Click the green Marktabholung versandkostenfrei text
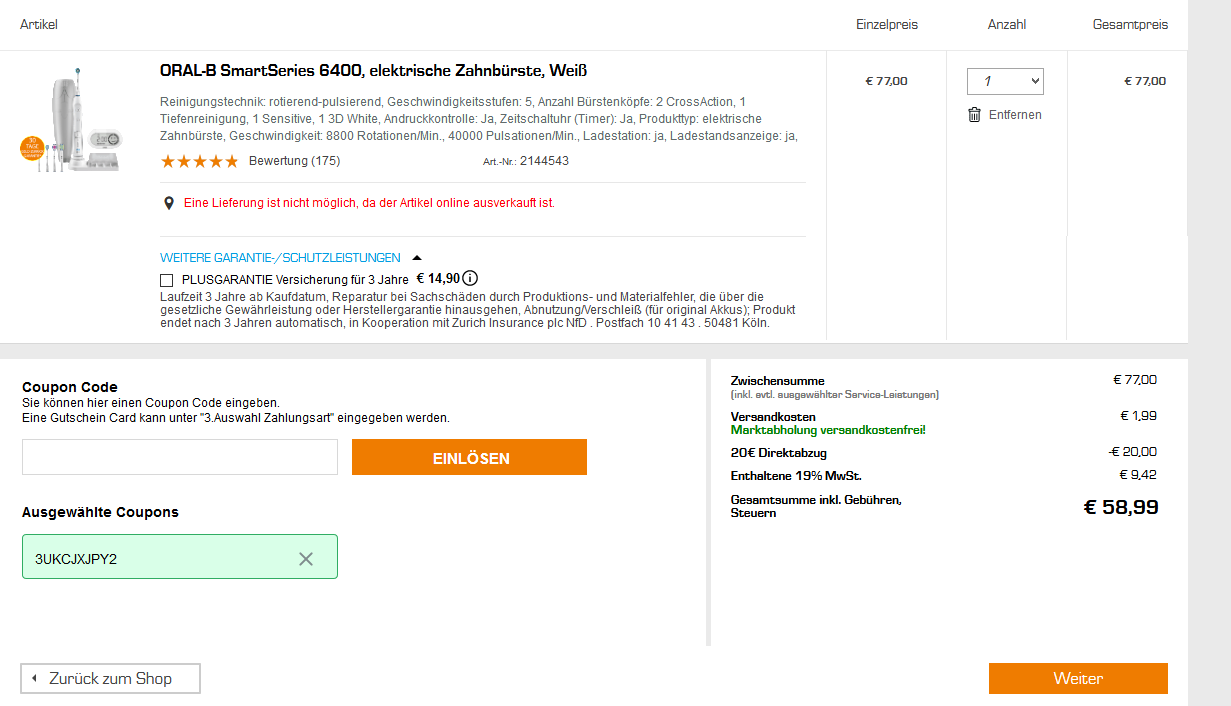The width and height of the screenshot is (1231, 706). [x=828, y=430]
